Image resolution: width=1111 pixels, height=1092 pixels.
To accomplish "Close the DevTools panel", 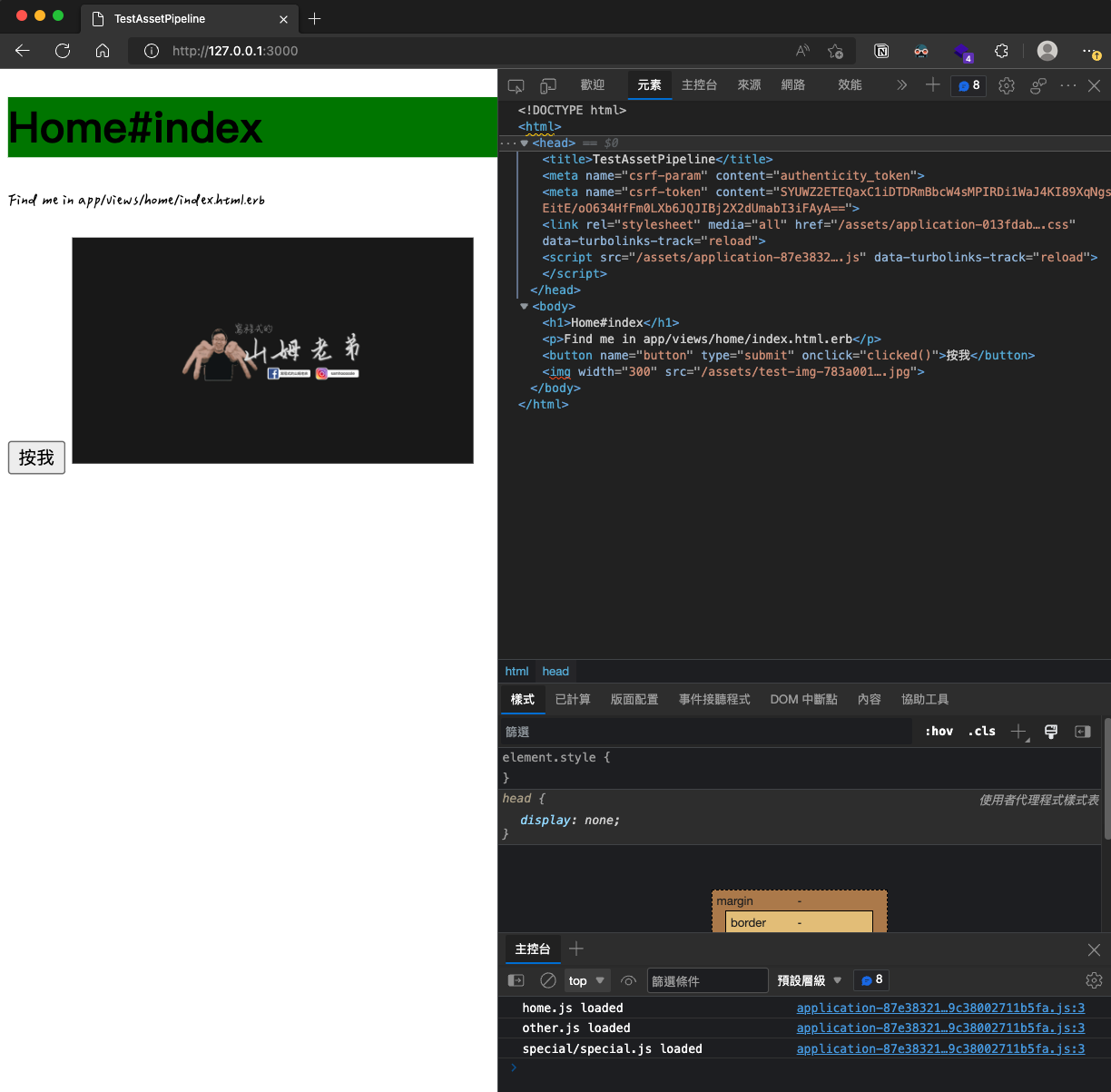I will point(1095,85).
